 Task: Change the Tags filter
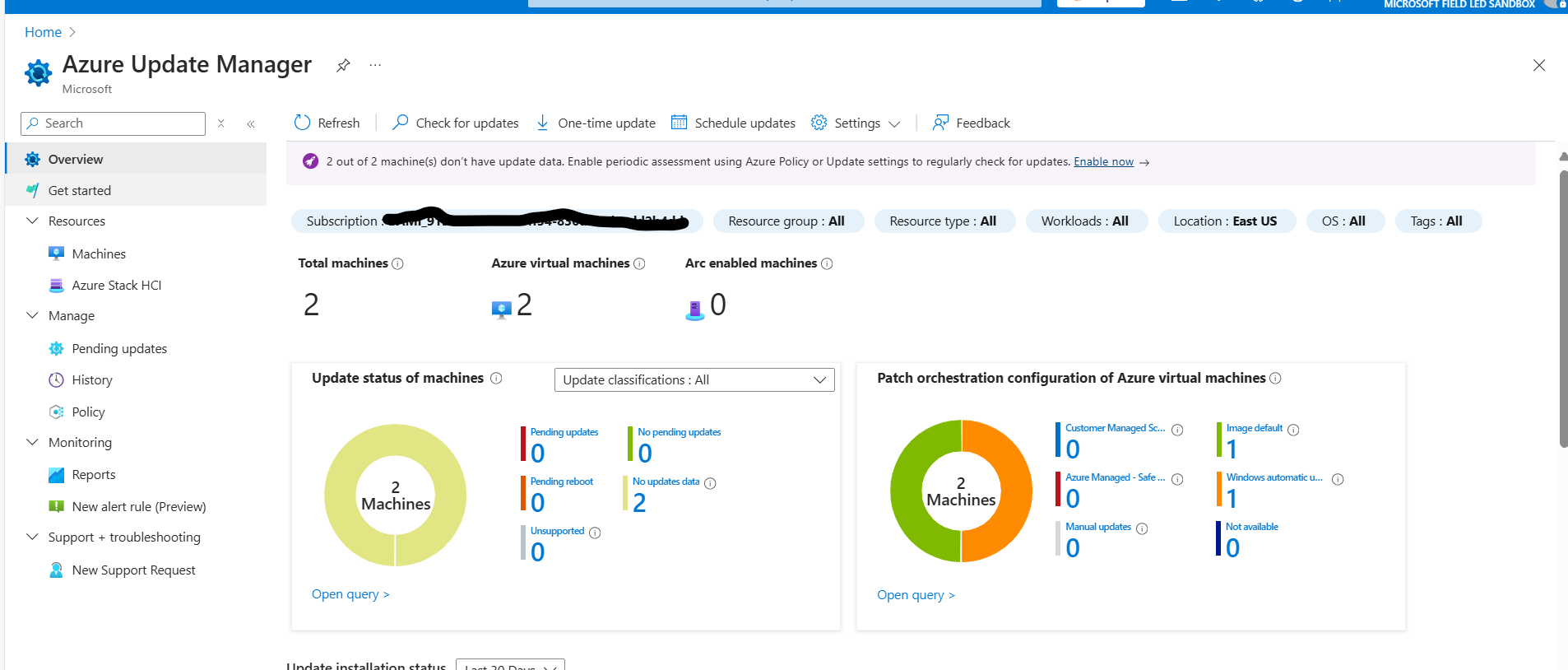[x=1438, y=221]
